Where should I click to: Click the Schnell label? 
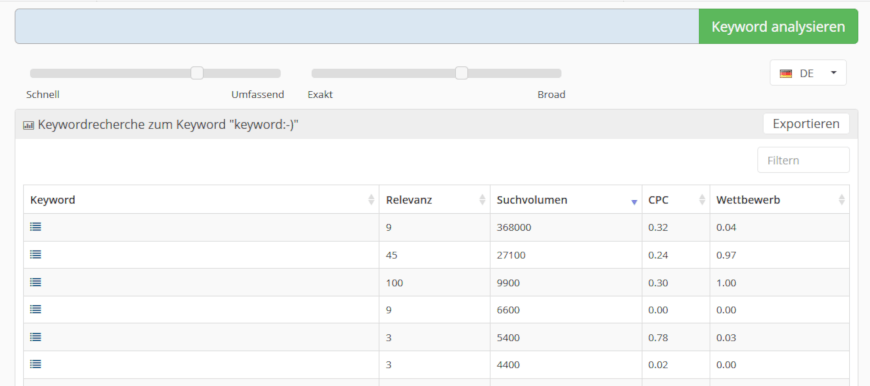point(43,94)
